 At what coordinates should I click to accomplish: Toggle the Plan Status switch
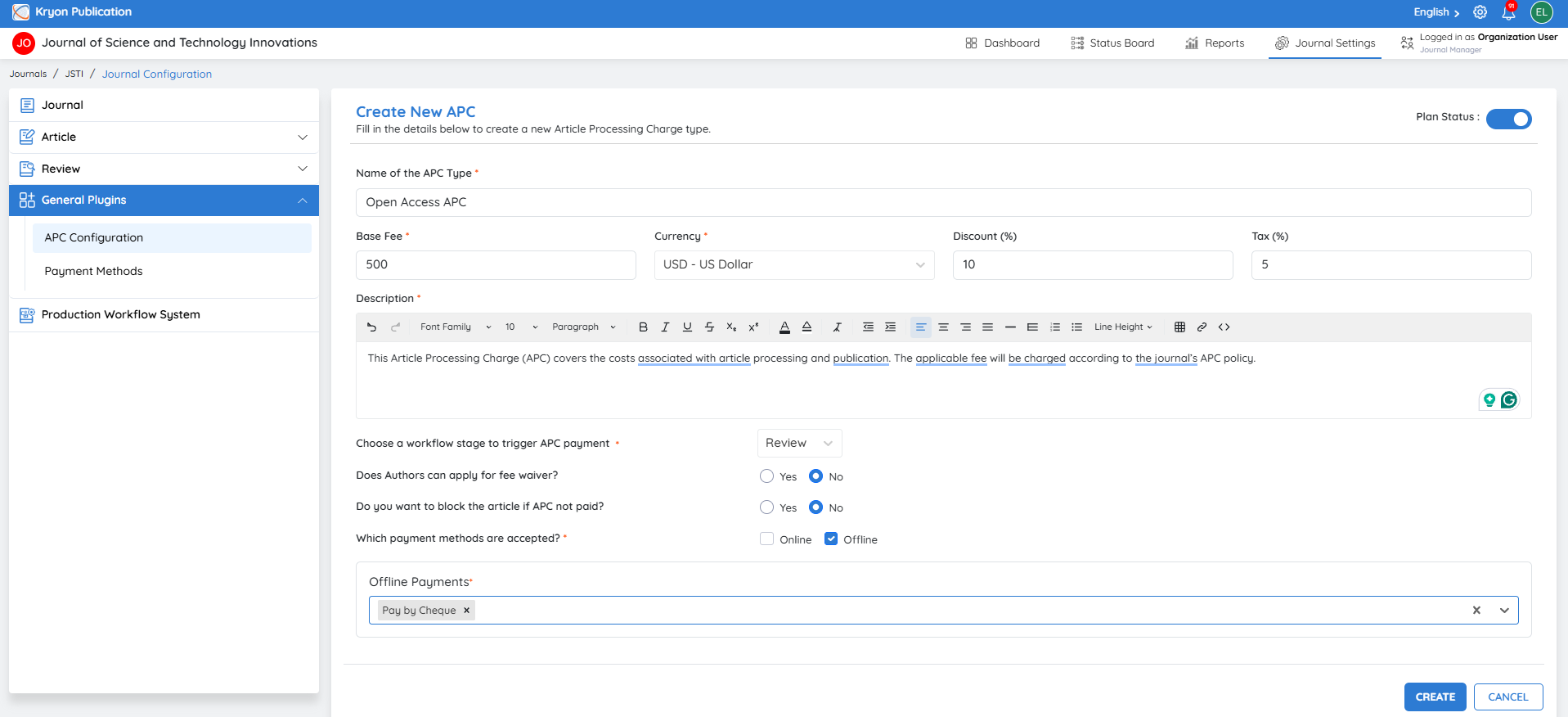[1508, 119]
